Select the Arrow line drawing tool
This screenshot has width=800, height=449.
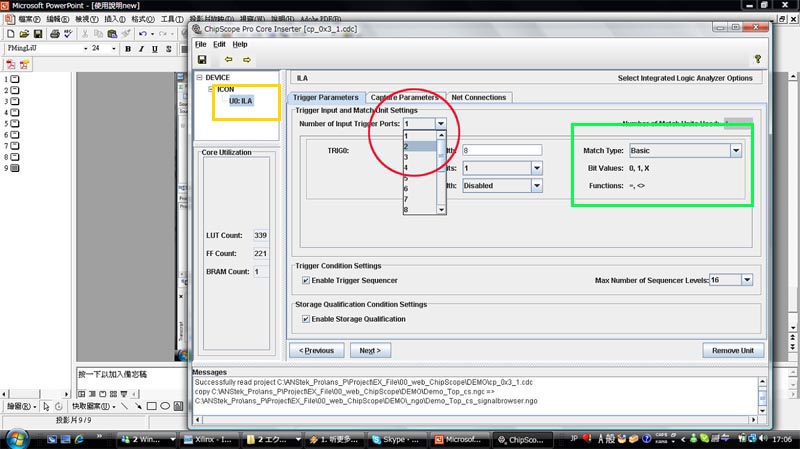click(x=138, y=406)
